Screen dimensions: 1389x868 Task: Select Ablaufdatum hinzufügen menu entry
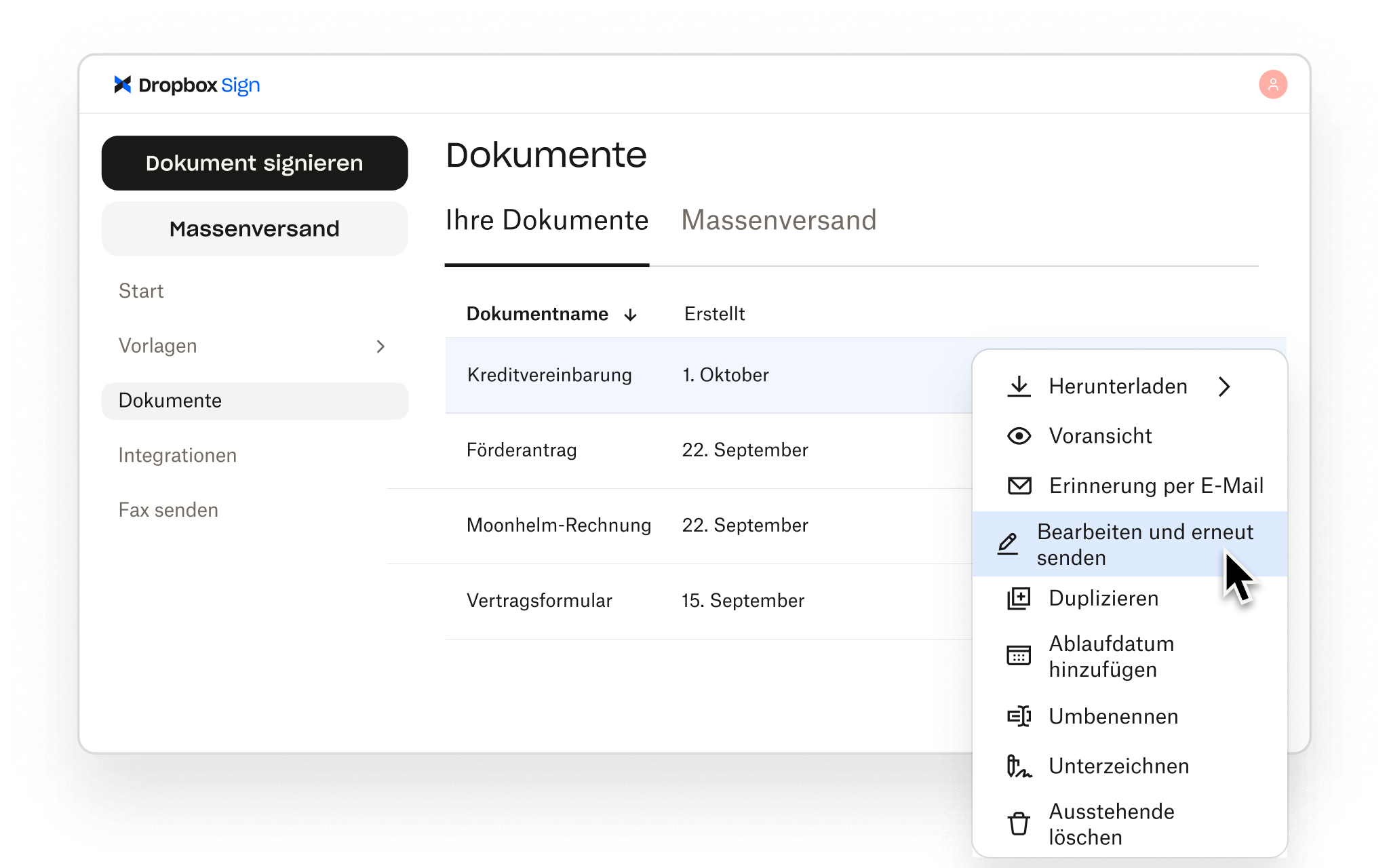tap(1129, 656)
